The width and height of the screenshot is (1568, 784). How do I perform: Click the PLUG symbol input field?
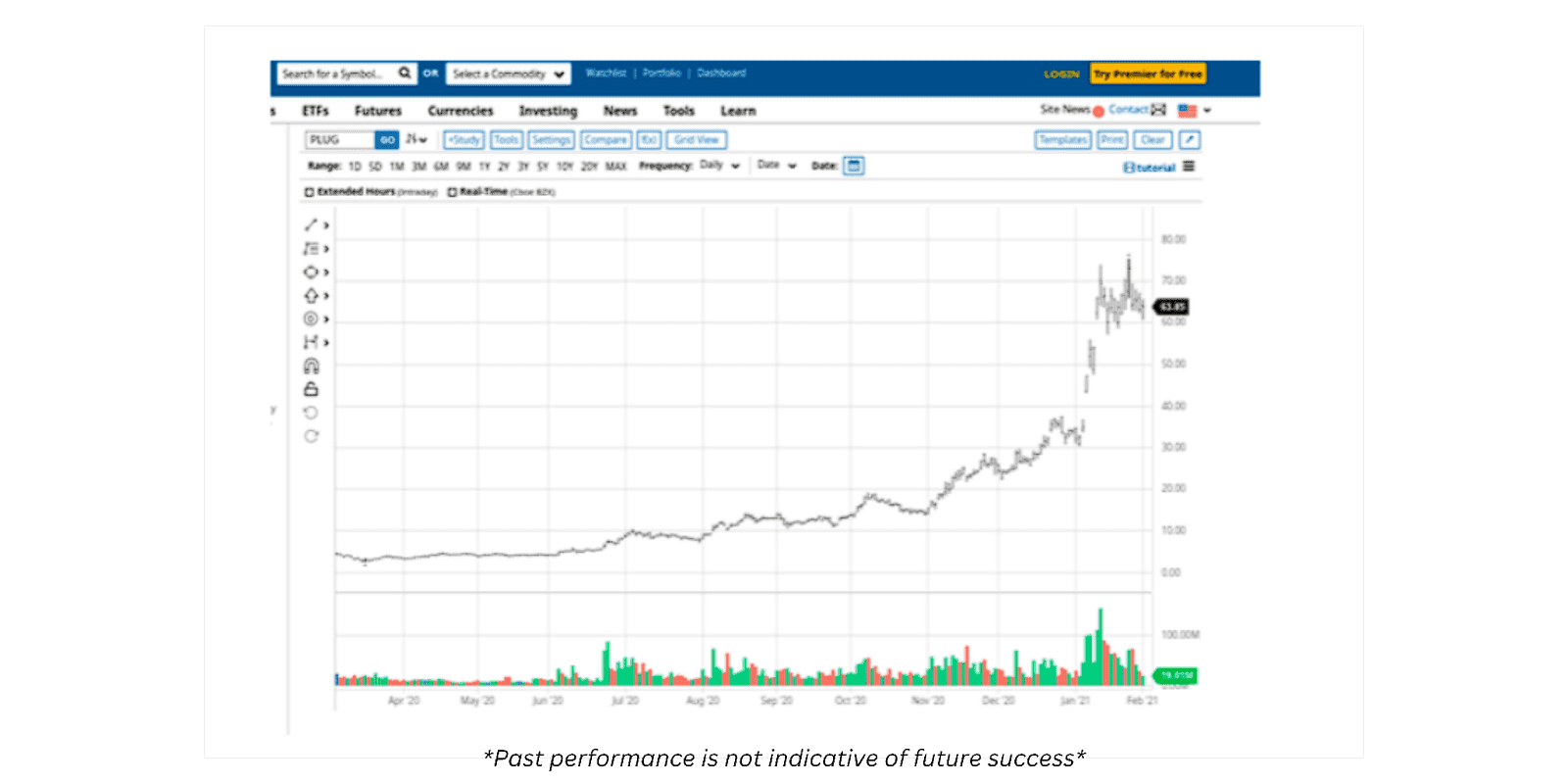339,140
